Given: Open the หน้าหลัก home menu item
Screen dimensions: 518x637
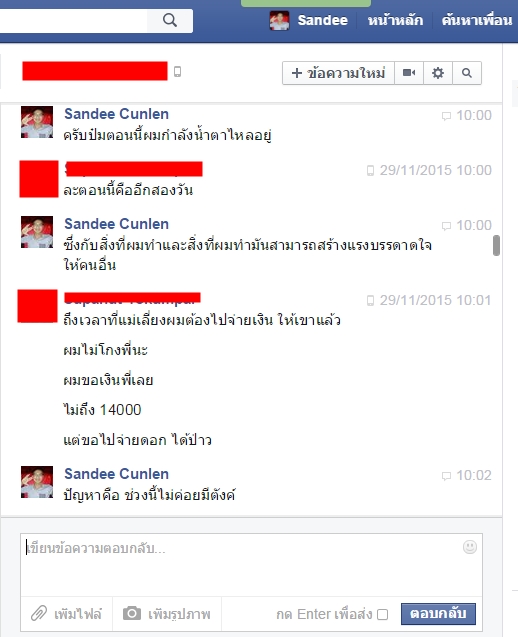Looking at the screenshot, I should (395, 20).
